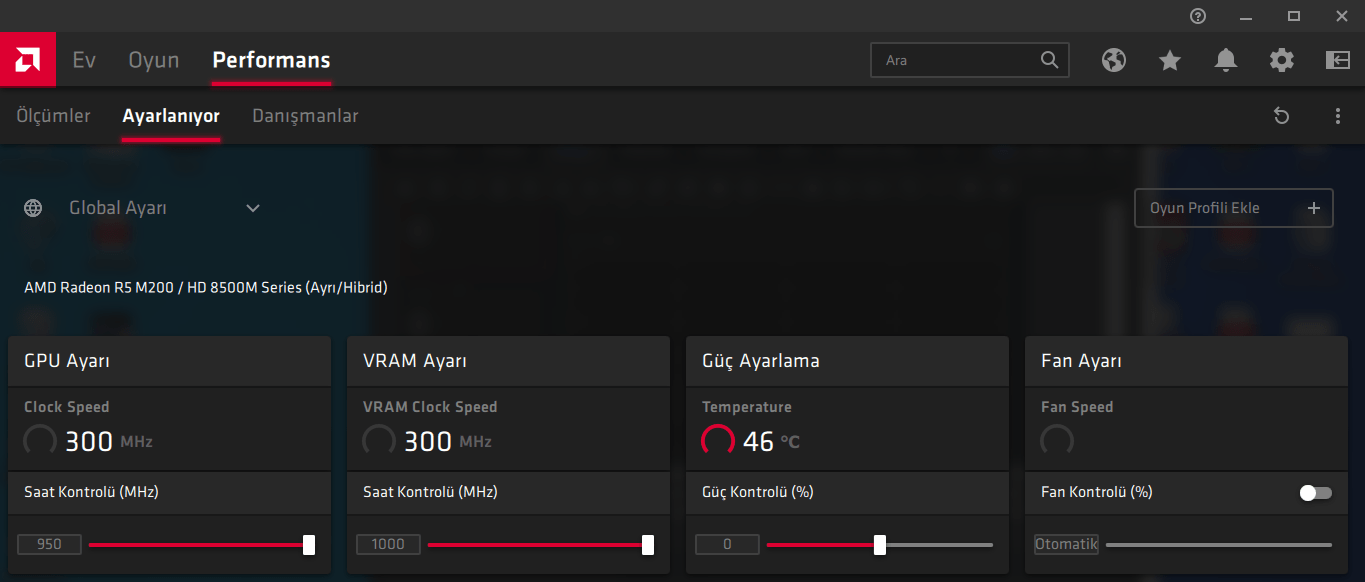Click the Oyun Profili Ekle button
1365x582 pixels.
point(1234,208)
